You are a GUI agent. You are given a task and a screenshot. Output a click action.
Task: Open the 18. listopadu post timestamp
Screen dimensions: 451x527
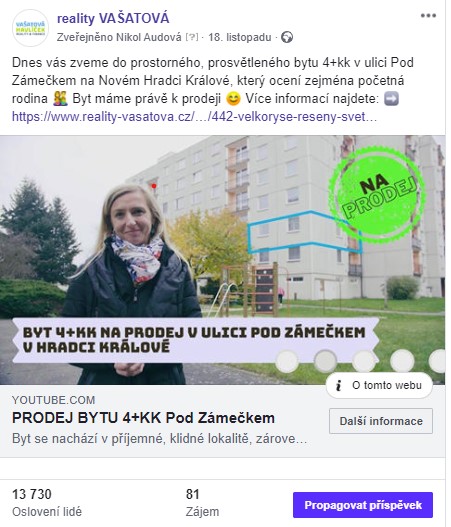pos(240,37)
